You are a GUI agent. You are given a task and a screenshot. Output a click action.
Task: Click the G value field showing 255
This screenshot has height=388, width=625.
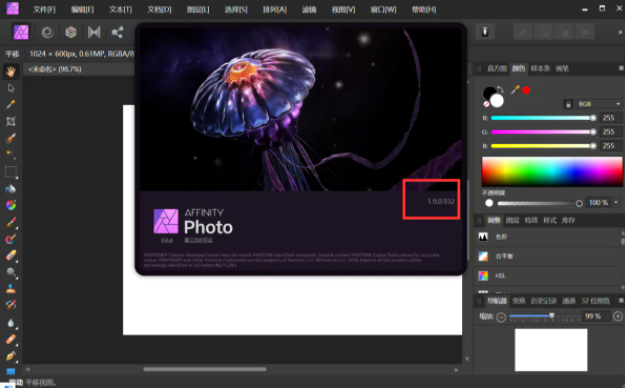point(610,132)
